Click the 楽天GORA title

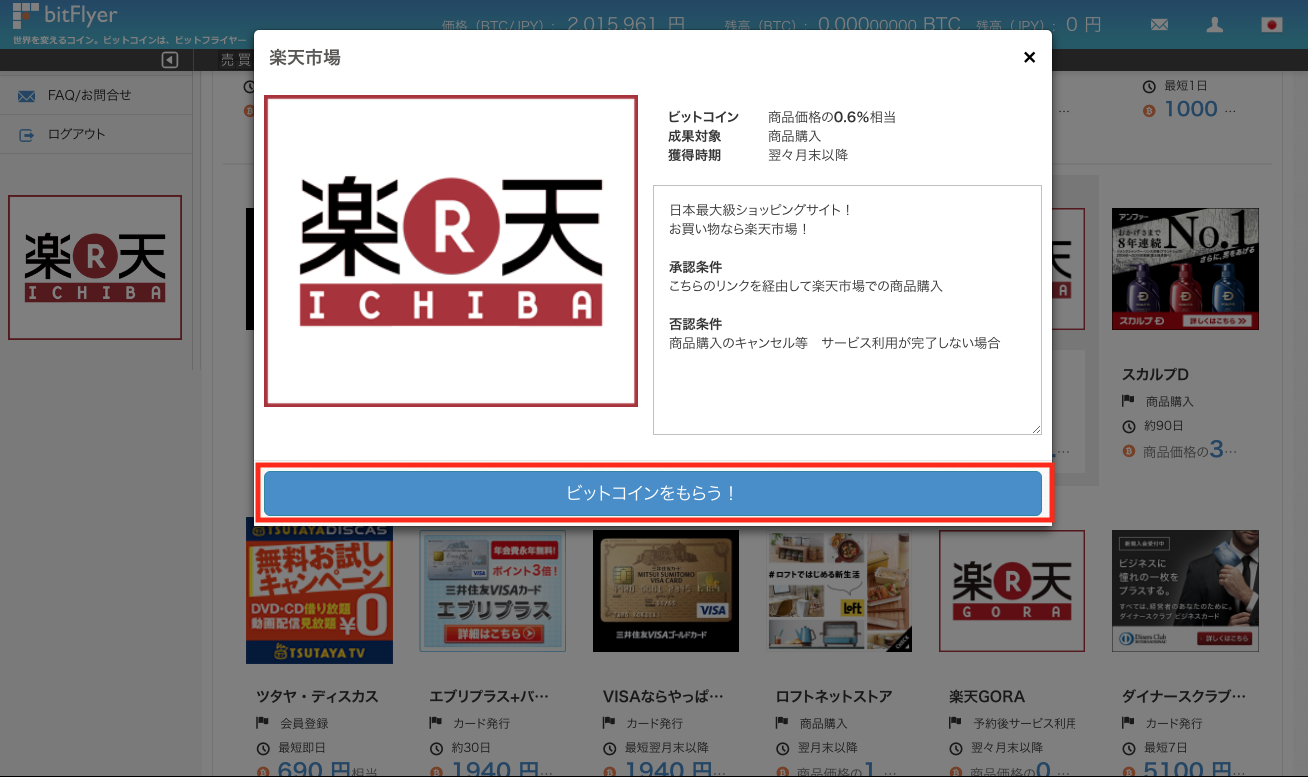click(987, 696)
